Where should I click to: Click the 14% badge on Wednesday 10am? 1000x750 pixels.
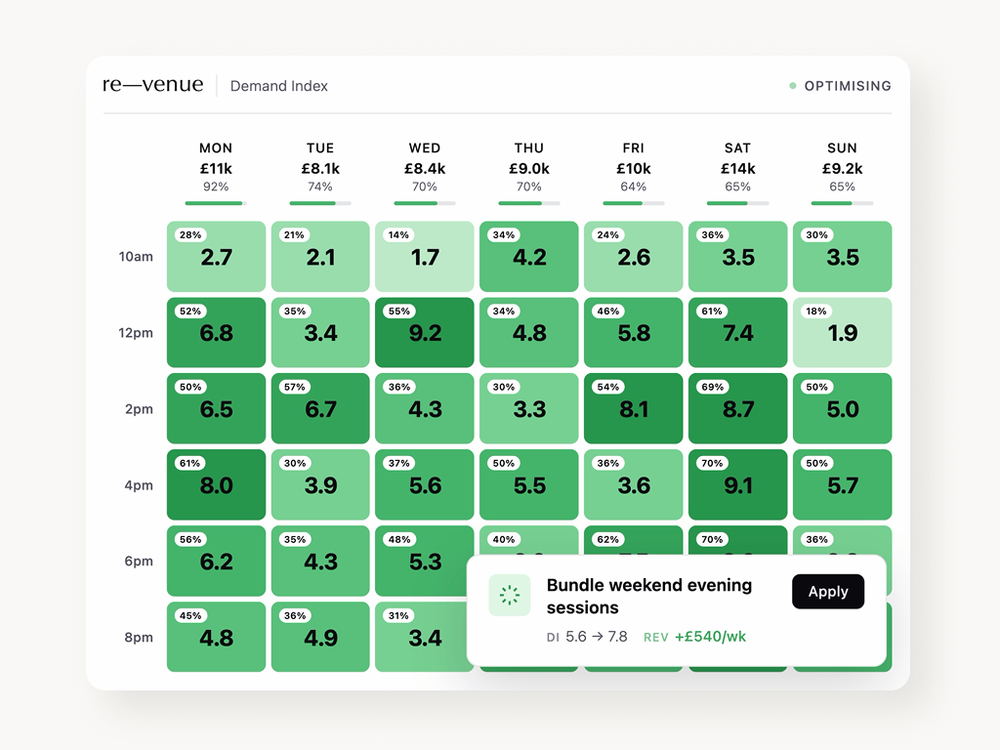pyautogui.click(x=399, y=235)
